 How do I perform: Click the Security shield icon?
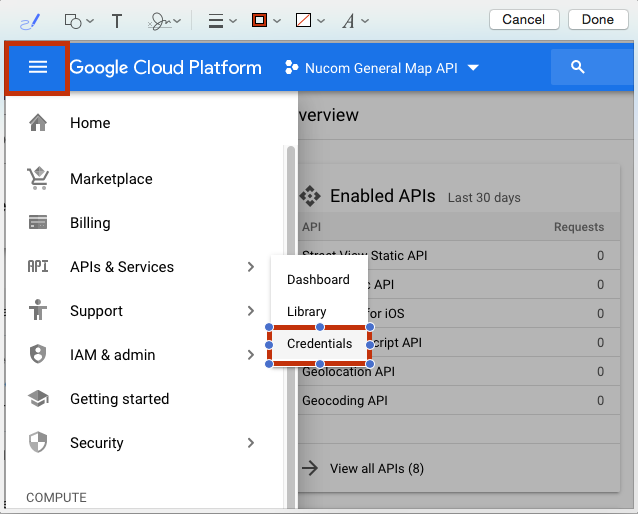pyautogui.click(x=38, y=443)
